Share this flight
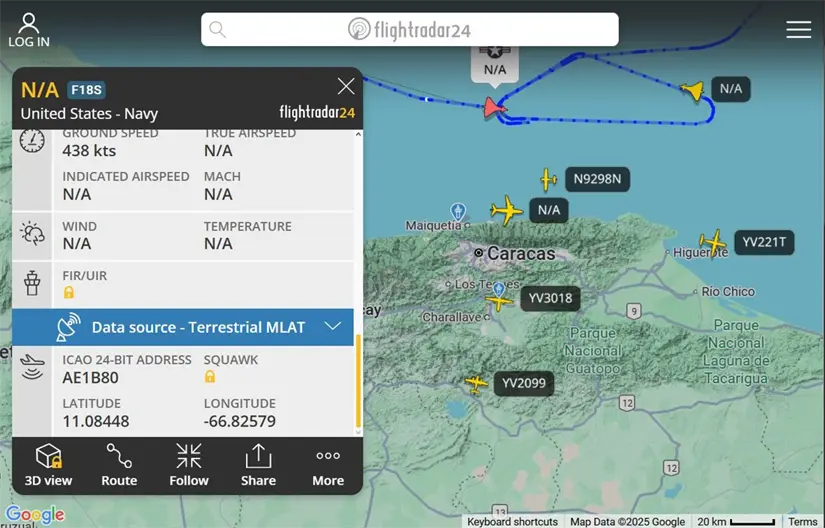This screenshot has height=528, width=825. [x=258, y=465]
